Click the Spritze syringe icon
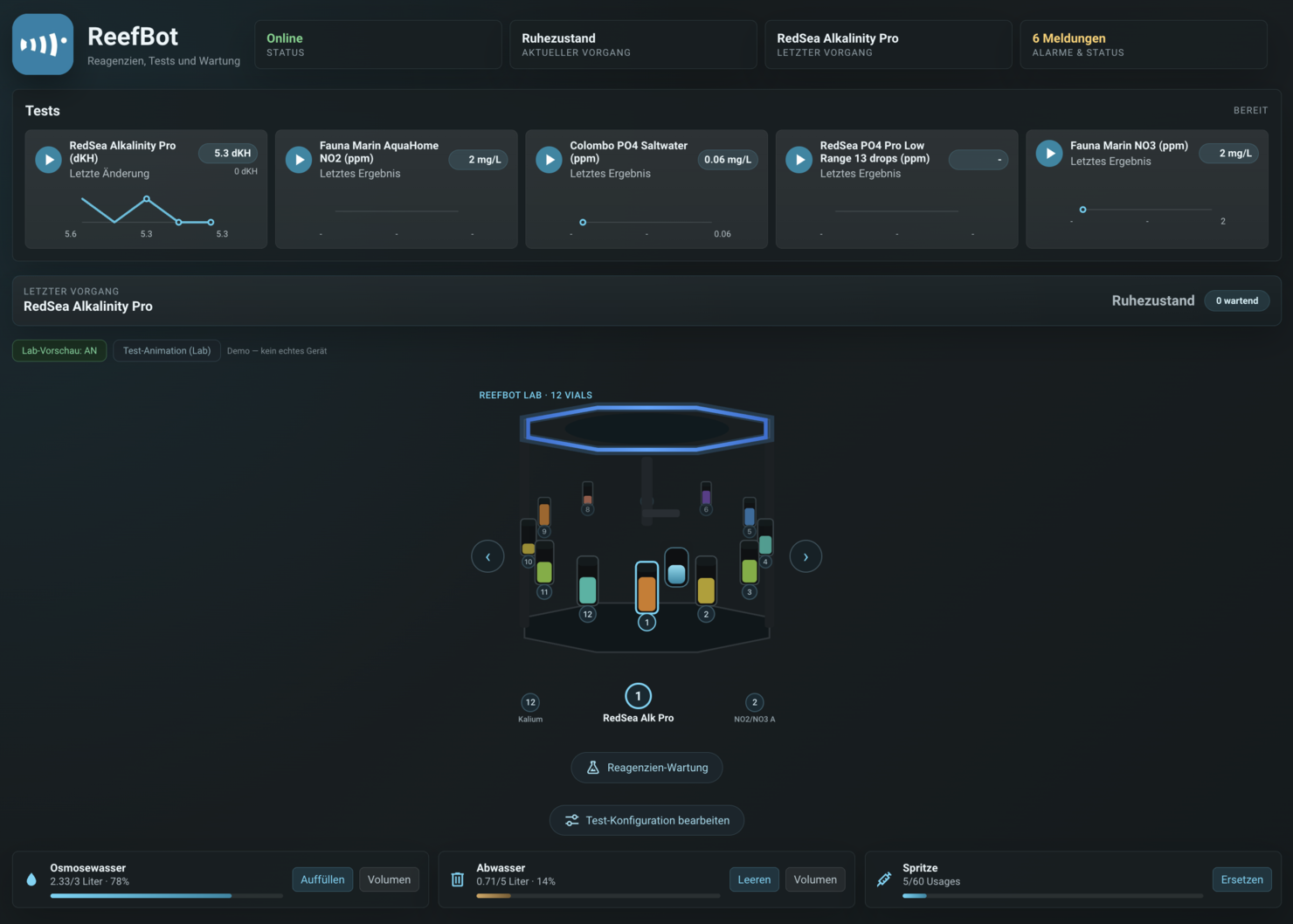Screen dimensions: 1293x924 pos(884,879)
